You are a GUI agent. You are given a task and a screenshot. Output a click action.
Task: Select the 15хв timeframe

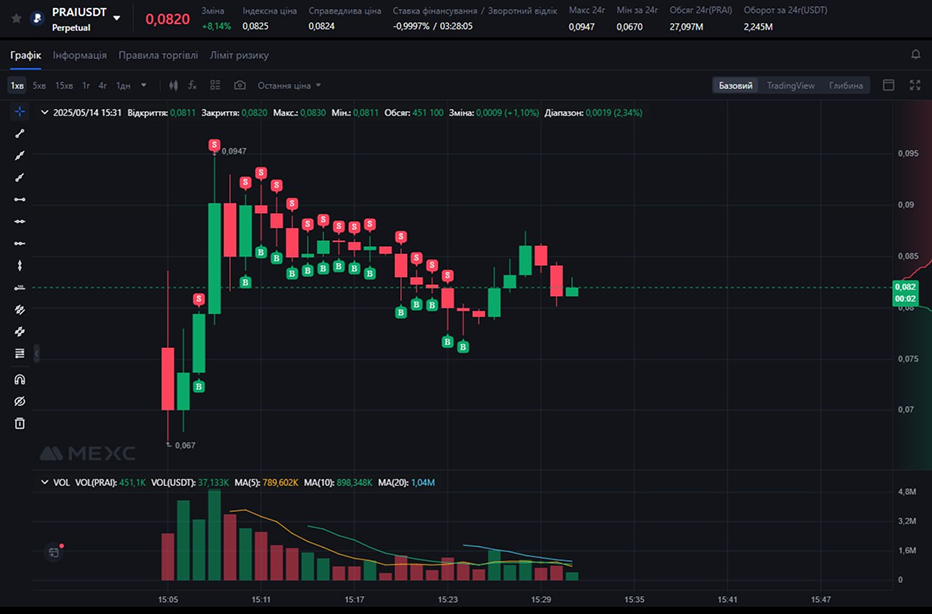pos(64,86)
